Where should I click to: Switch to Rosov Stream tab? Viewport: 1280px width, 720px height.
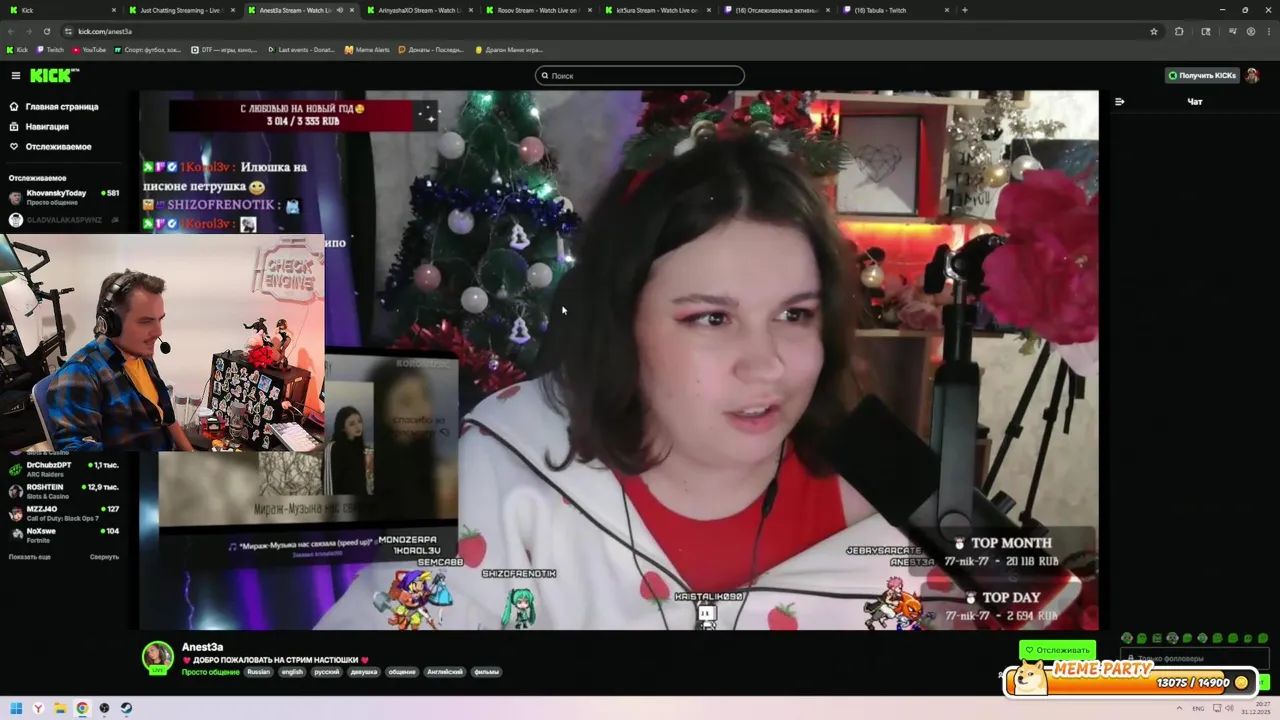click(537, 10)
